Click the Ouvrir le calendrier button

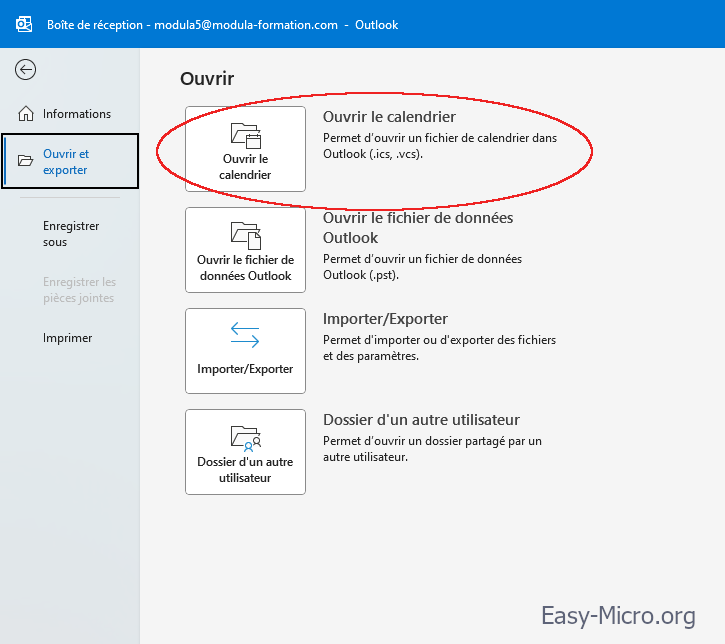246,149
